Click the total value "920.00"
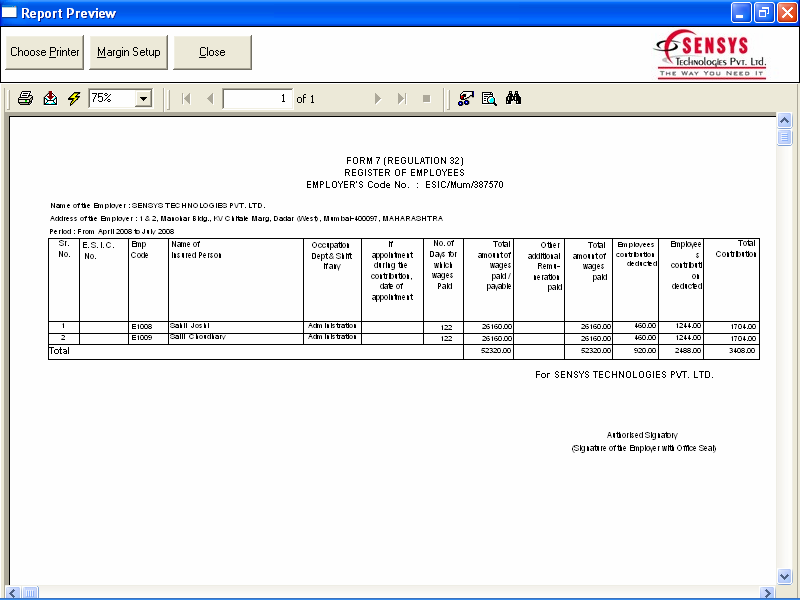Image resolution: width=800 pixels, height=600 pixels. click(645, 351)
